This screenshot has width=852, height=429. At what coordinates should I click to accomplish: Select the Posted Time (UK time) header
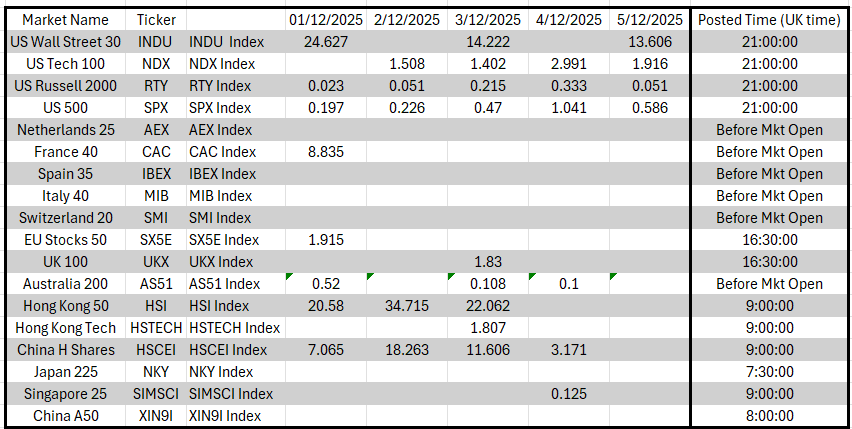(769, 20)
